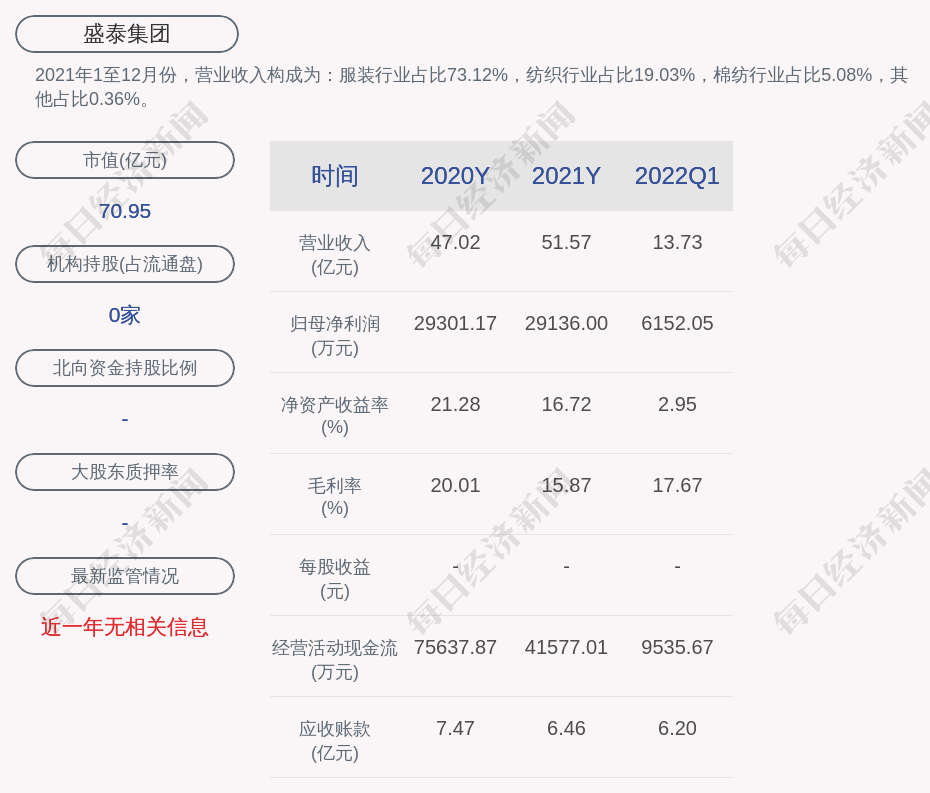930x793 pixels.
Task: Select the 市值(亿元) label pill
Action: point(125,160)
